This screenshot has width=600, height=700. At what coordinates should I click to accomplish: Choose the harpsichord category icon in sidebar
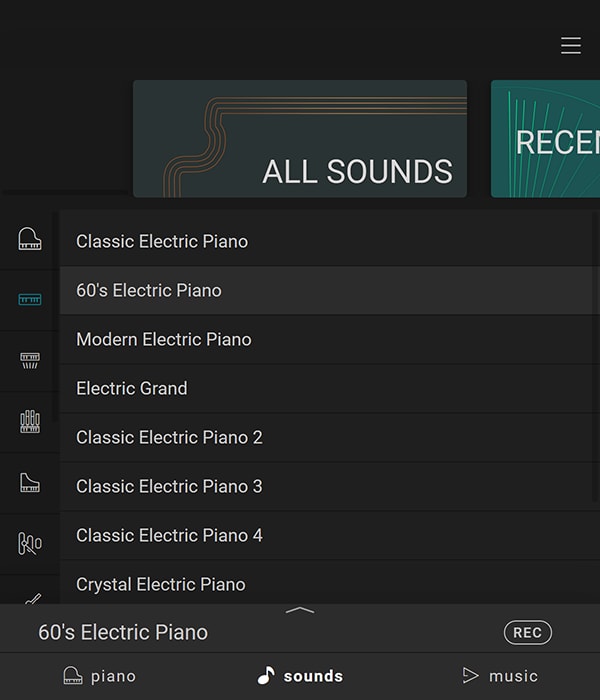(30, 360)
